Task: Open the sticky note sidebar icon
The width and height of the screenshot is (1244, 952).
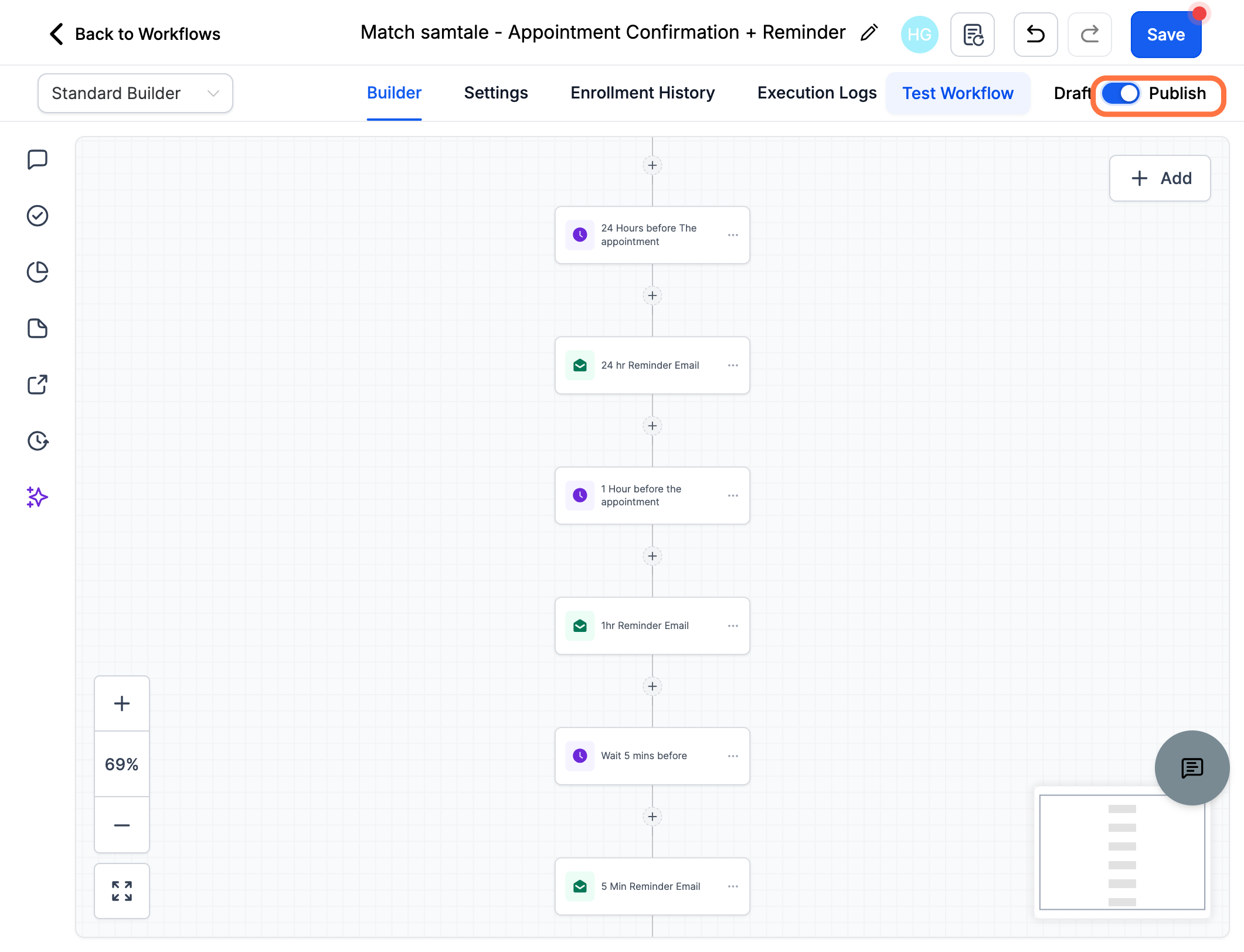Action: [x=38, y=328]
